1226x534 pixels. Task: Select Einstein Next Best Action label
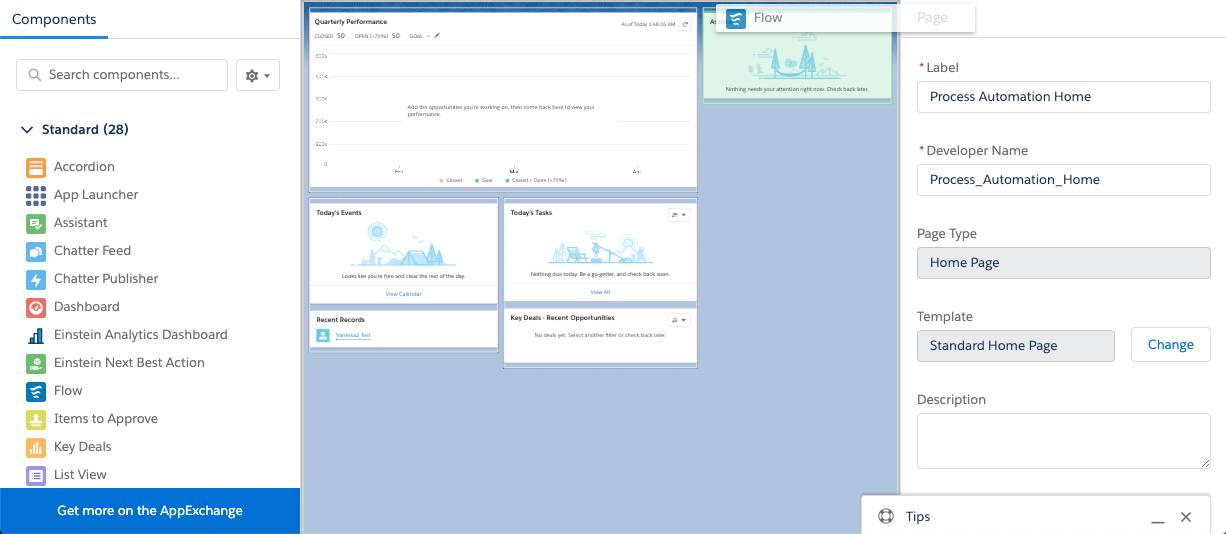(x=129, y=363)
